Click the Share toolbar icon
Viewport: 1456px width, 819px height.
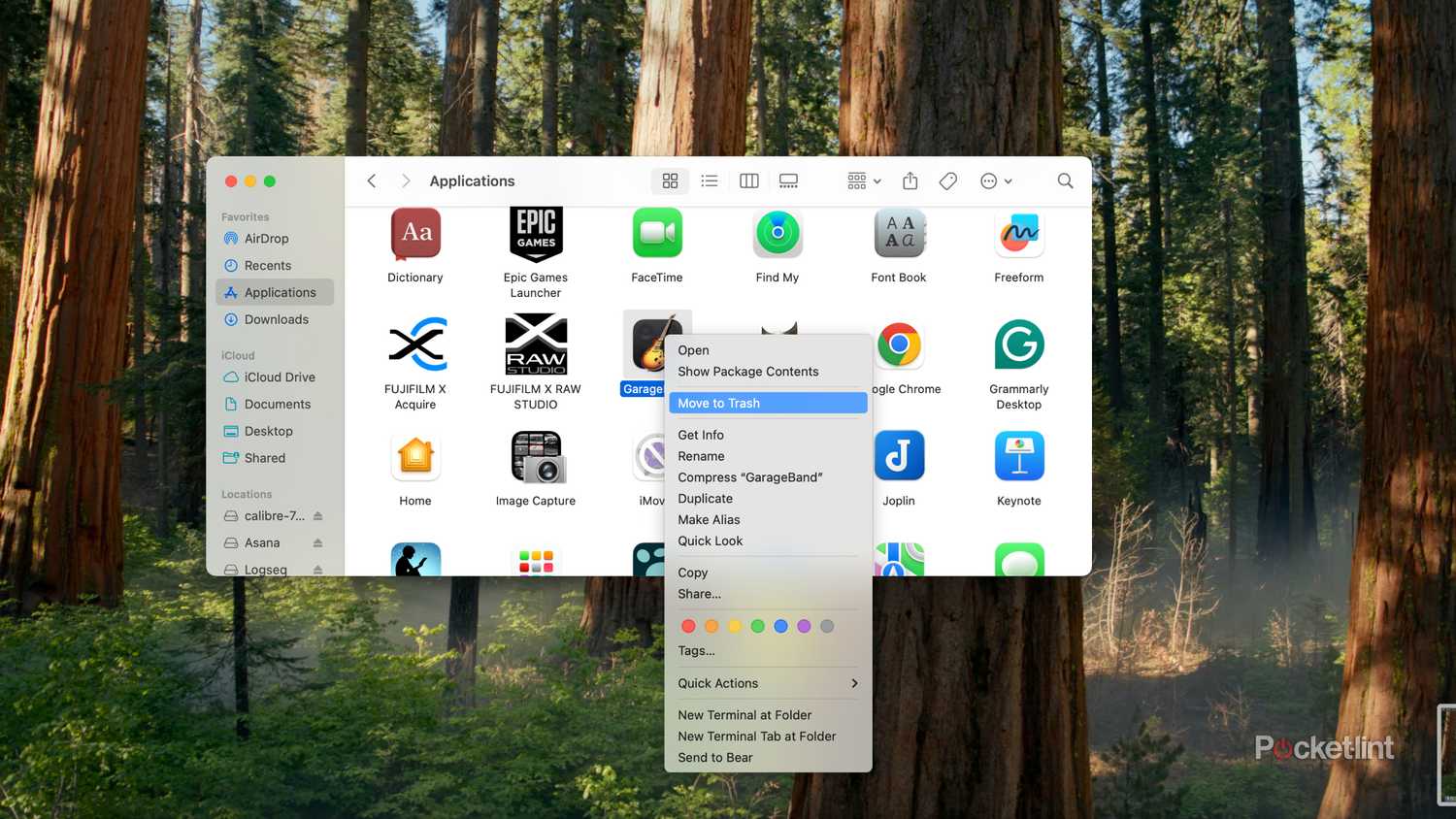coord(910,181)
